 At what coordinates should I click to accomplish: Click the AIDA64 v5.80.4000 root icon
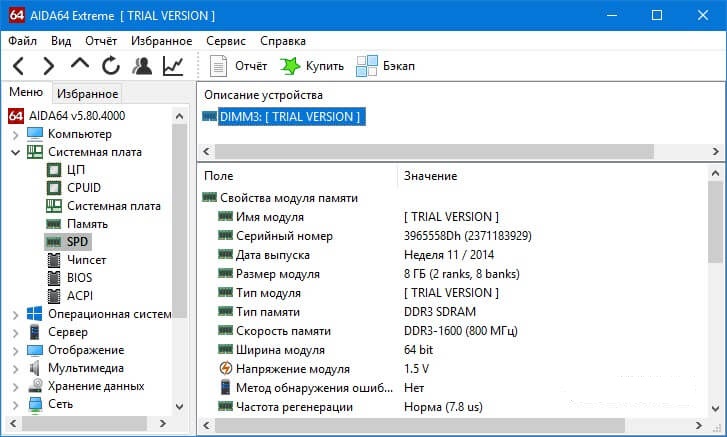point(16,116)
